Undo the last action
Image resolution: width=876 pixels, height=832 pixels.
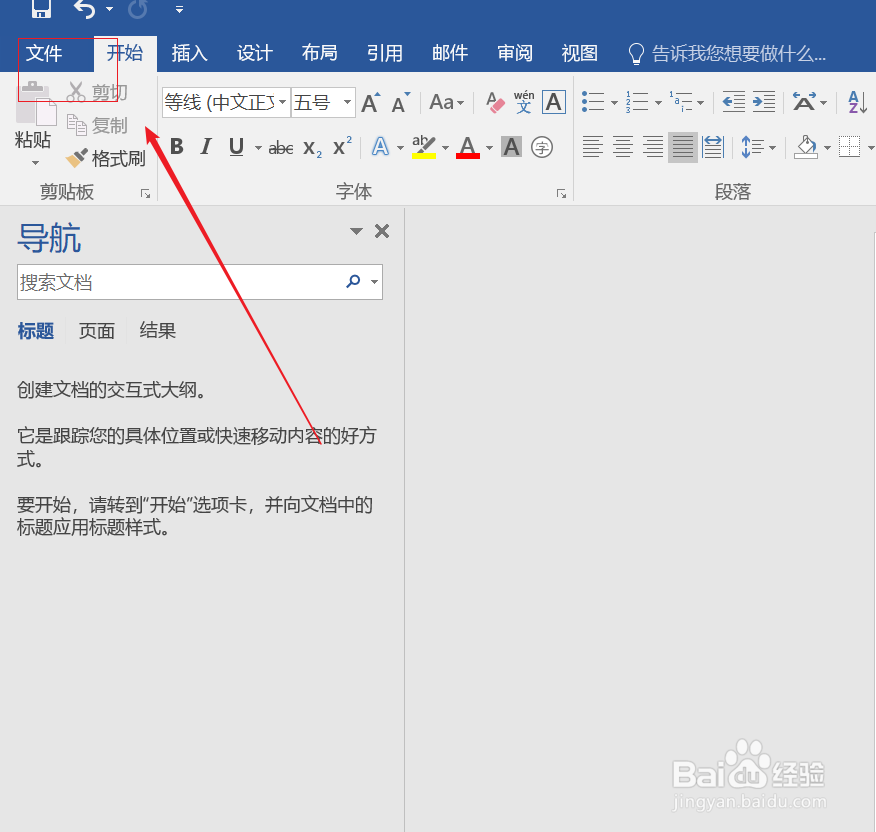coord(84,8)
